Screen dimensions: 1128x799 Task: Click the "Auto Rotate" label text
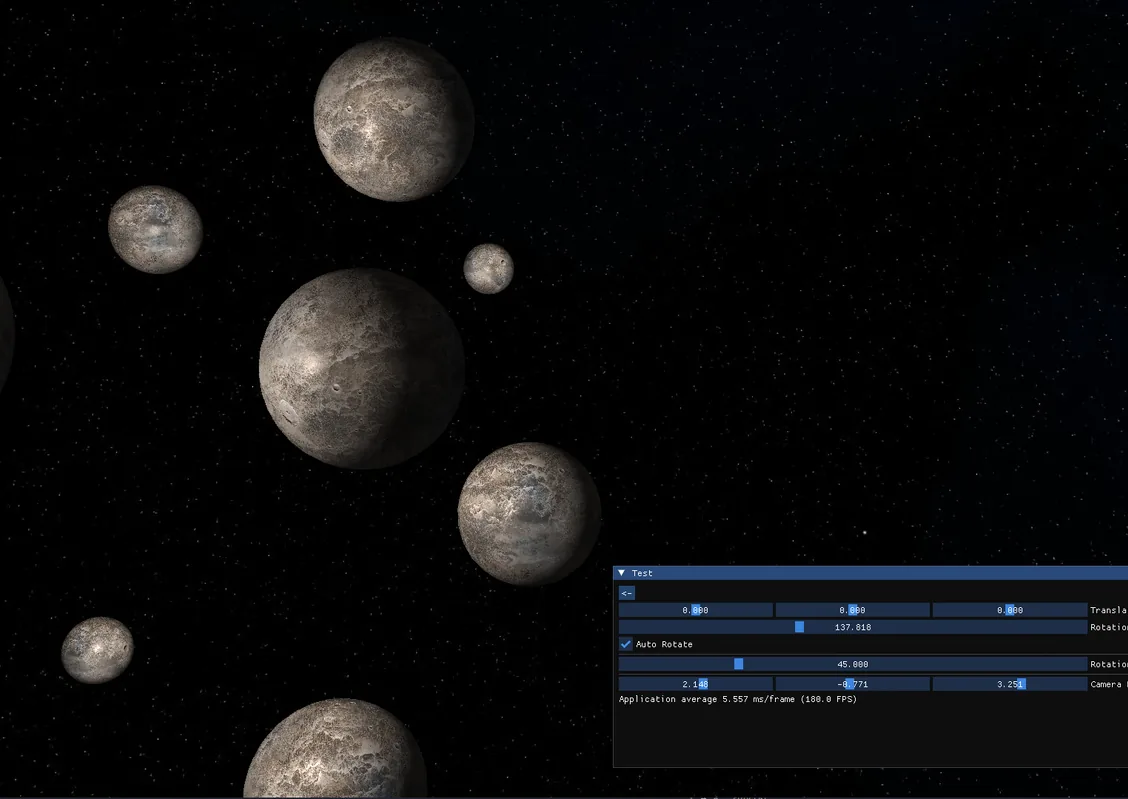(x=664, y=644)
